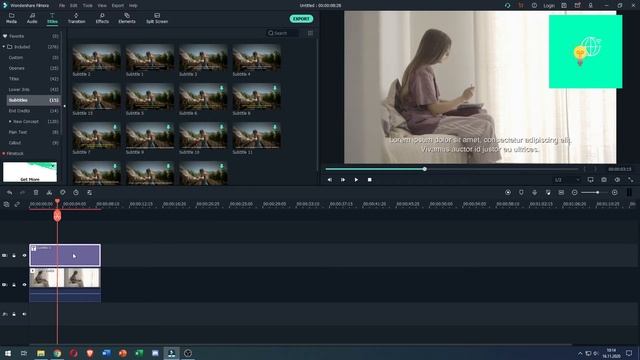The image size is (640, 360).
Task: Switch to the Transition tab
Action: point(76,18)
